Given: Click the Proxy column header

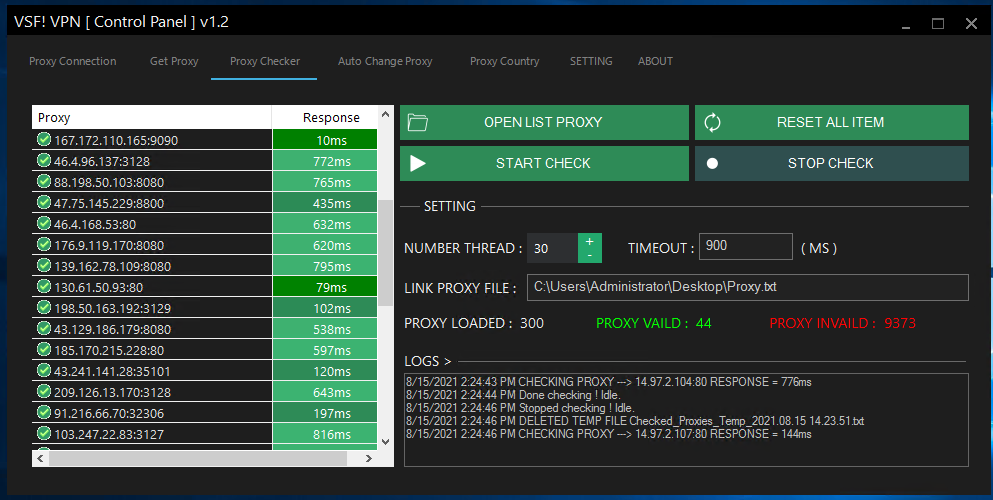Looking at the screenshot, I should click(152, 118).
